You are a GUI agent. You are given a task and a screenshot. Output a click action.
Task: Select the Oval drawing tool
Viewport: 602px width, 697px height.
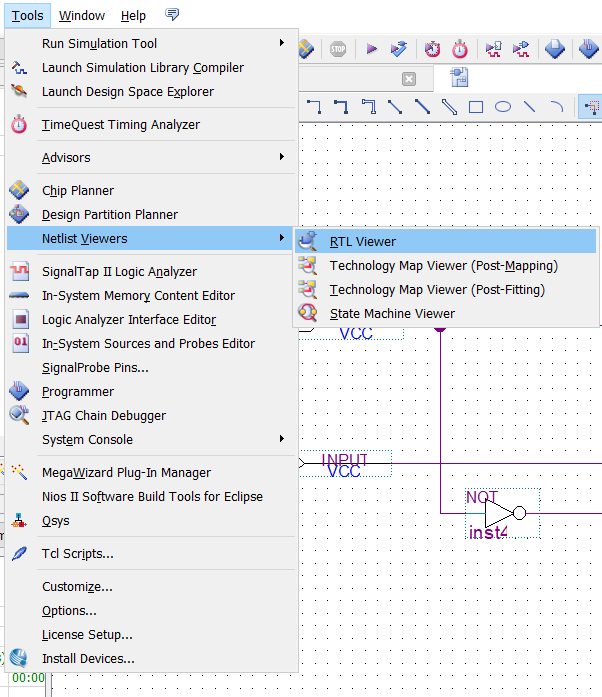click(x=503, y=107)
